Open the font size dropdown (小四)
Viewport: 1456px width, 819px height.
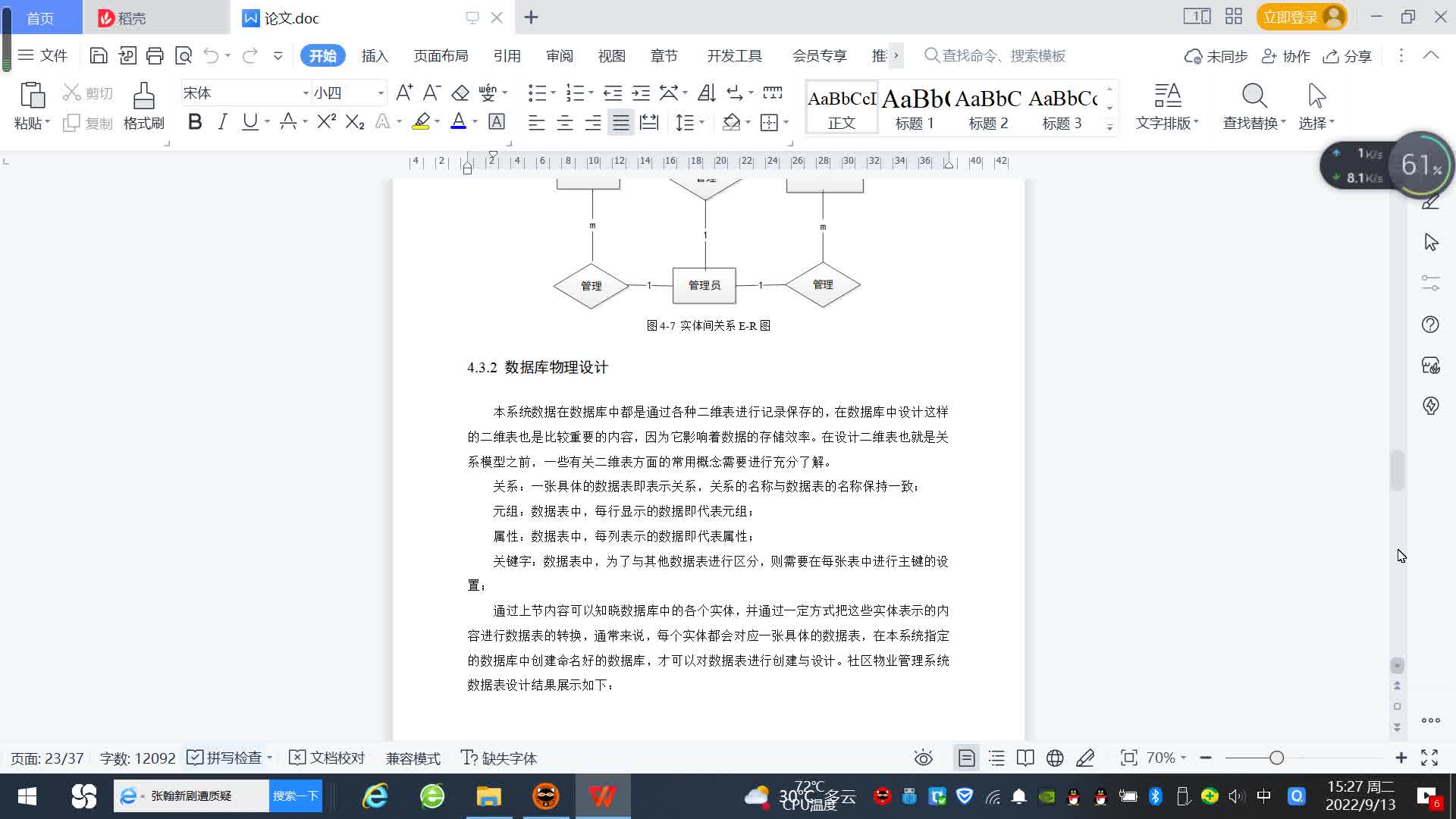381,93
